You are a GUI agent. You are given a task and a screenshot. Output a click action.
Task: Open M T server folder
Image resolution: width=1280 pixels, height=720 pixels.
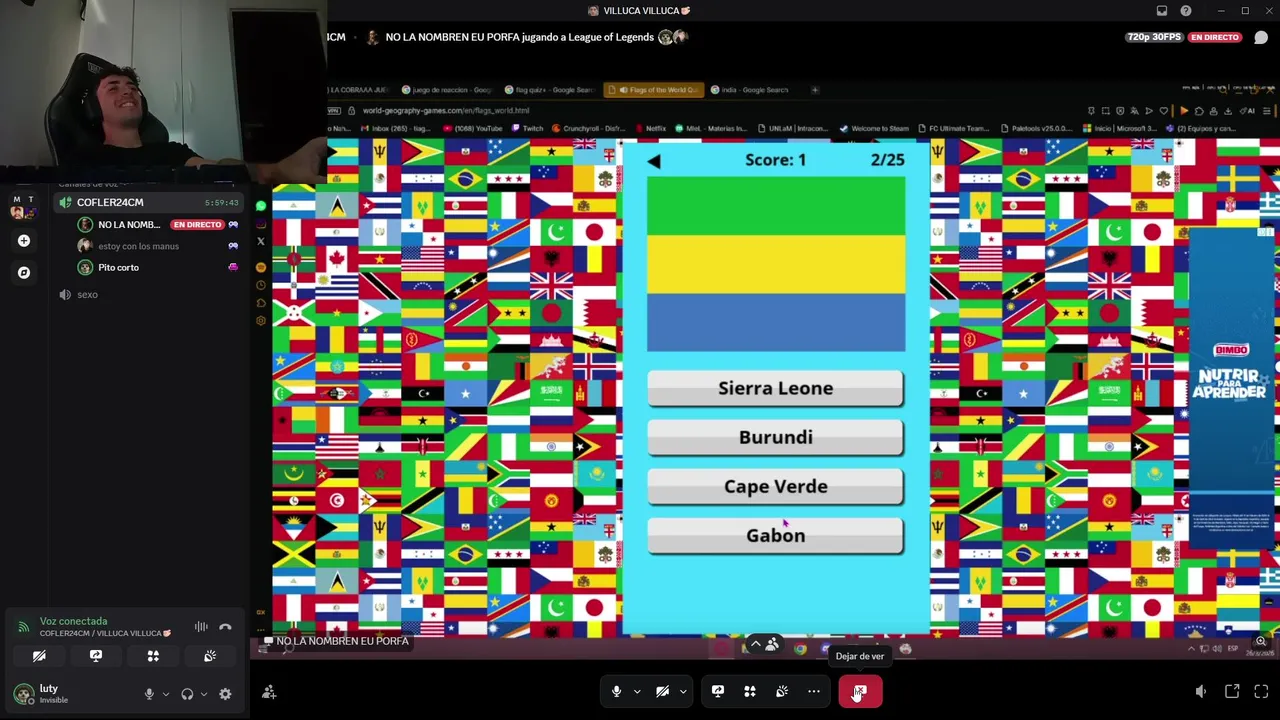23,206
